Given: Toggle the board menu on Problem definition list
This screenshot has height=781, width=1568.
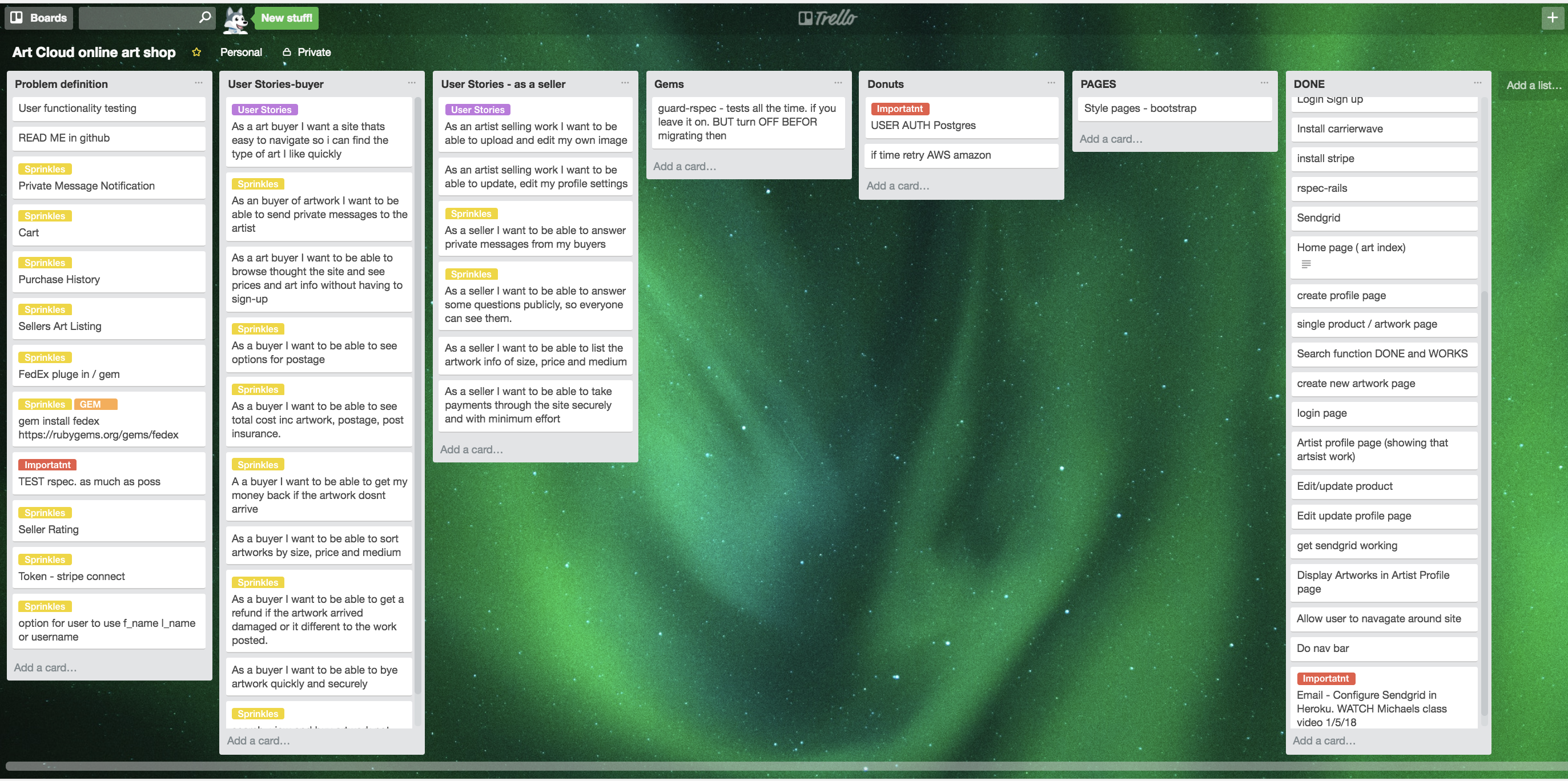Looking at the screenshot, I should pyautogui.click(x=198, y=83).
